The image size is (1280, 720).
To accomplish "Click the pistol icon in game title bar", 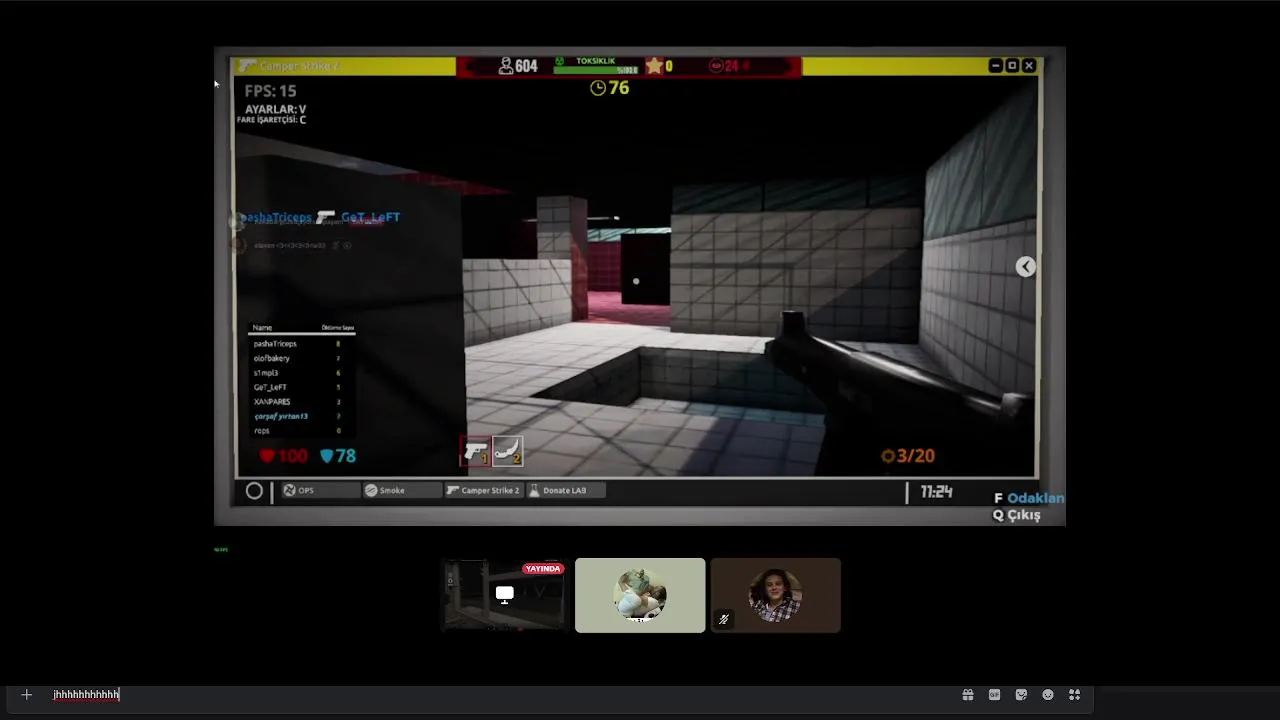I will [247, 66].
